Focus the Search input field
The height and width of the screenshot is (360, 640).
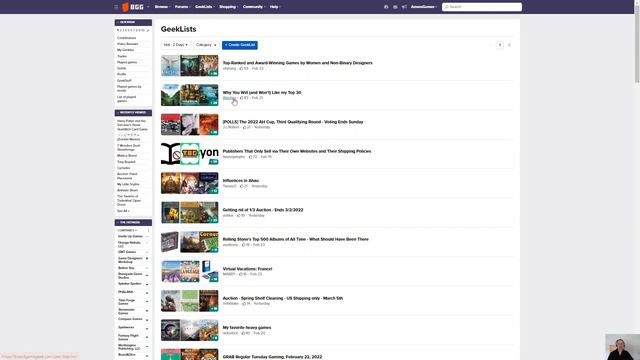pos(482,7)
